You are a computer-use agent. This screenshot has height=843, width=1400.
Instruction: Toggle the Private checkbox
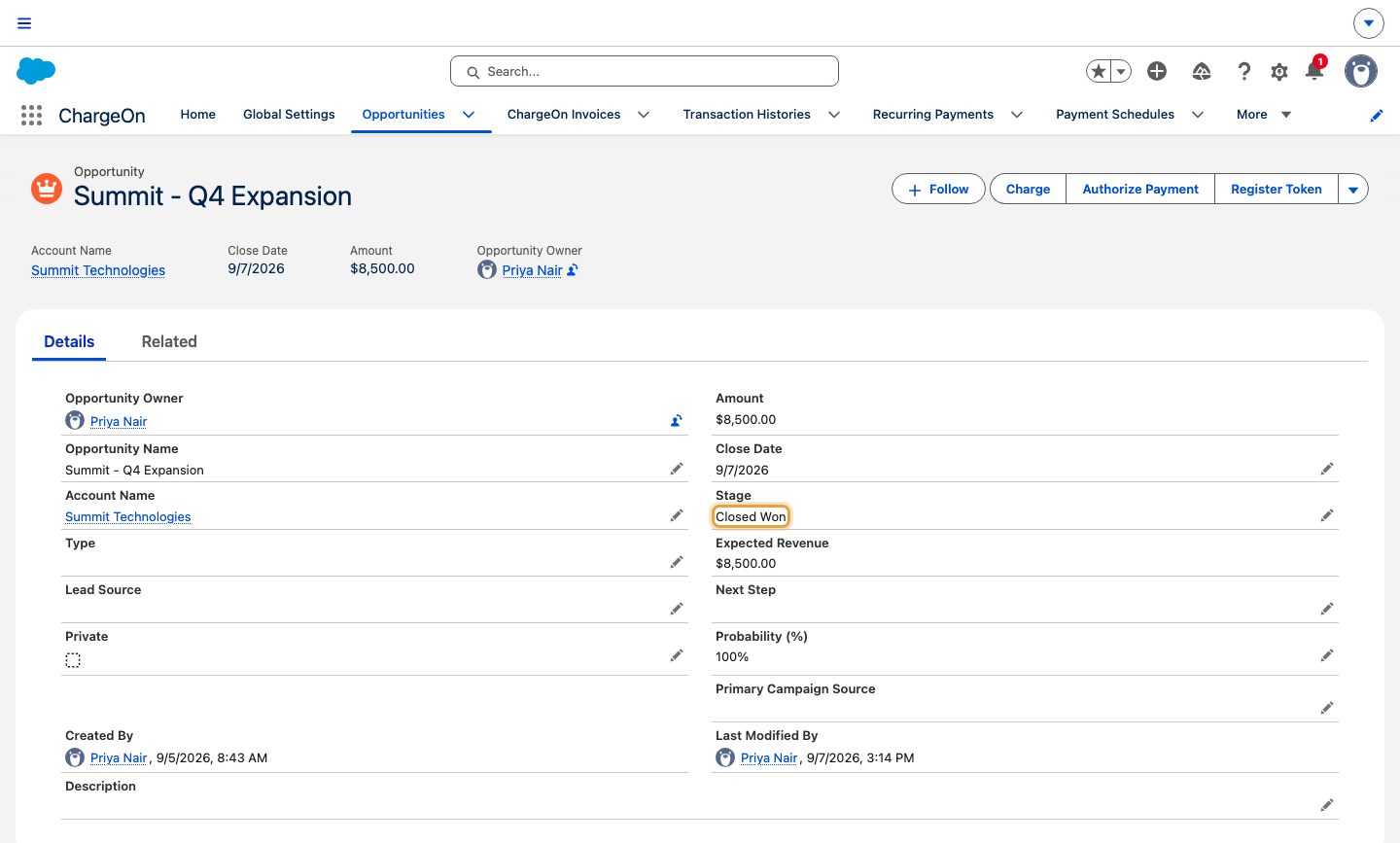(x=73, y=660)
